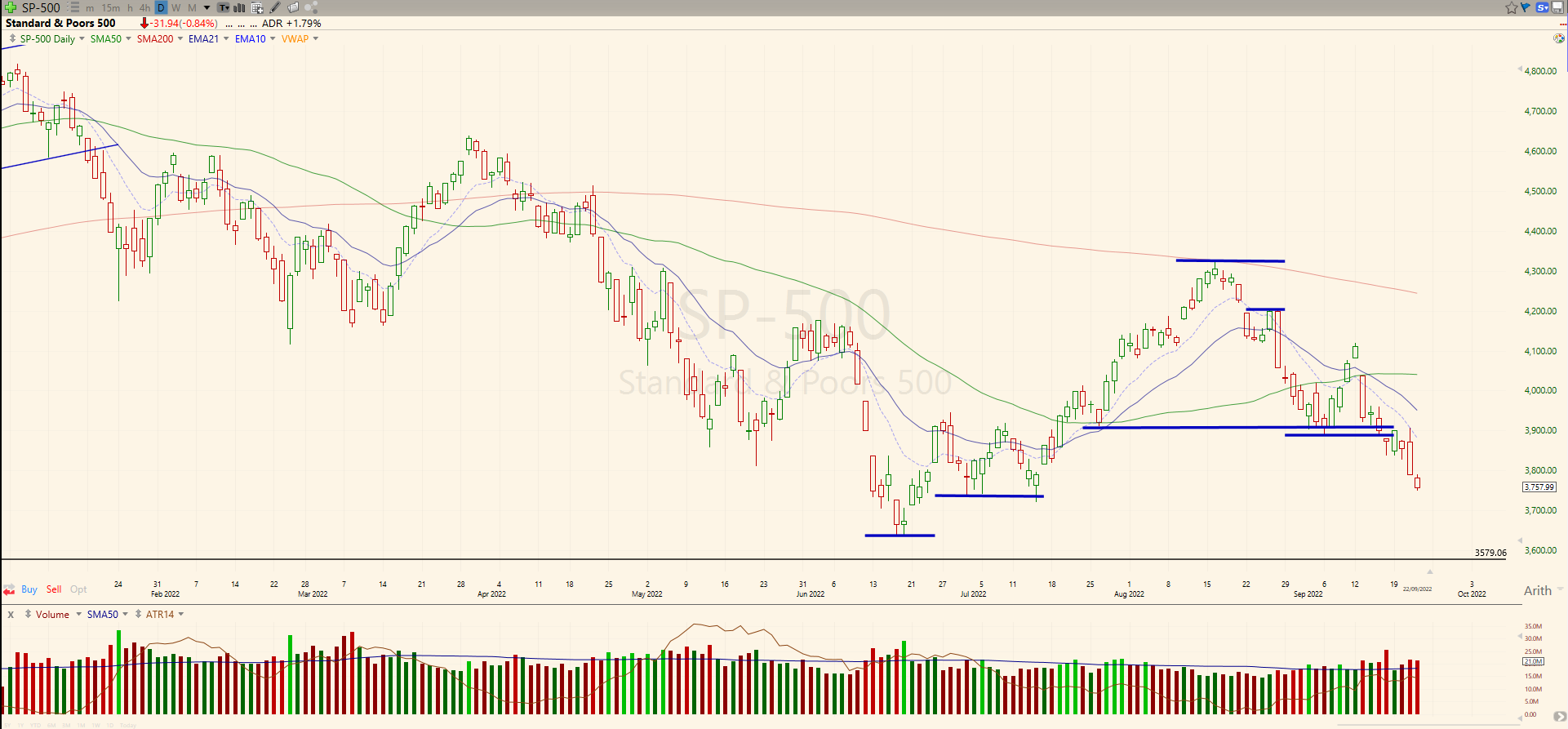
Task: Open the EMA10 indicator dropdown
Action: point(273,38)
